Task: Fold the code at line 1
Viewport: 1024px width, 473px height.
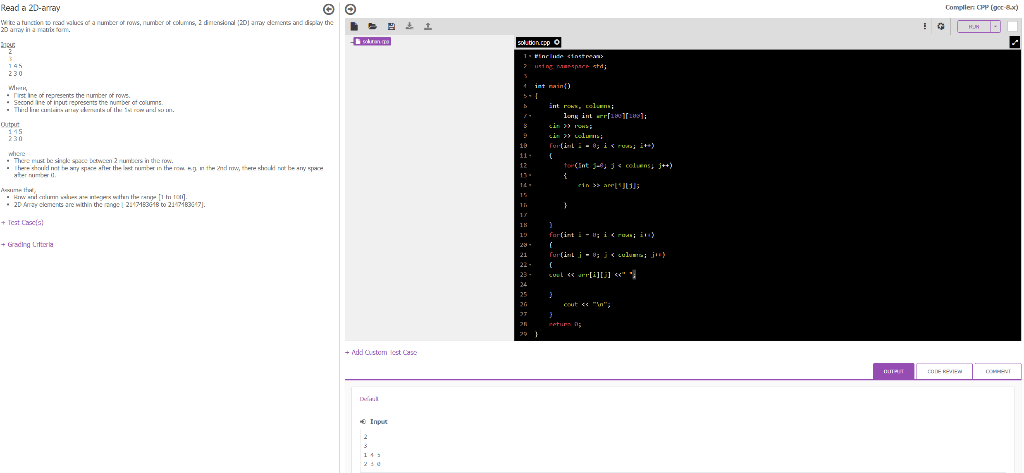Action: [530, 57]
